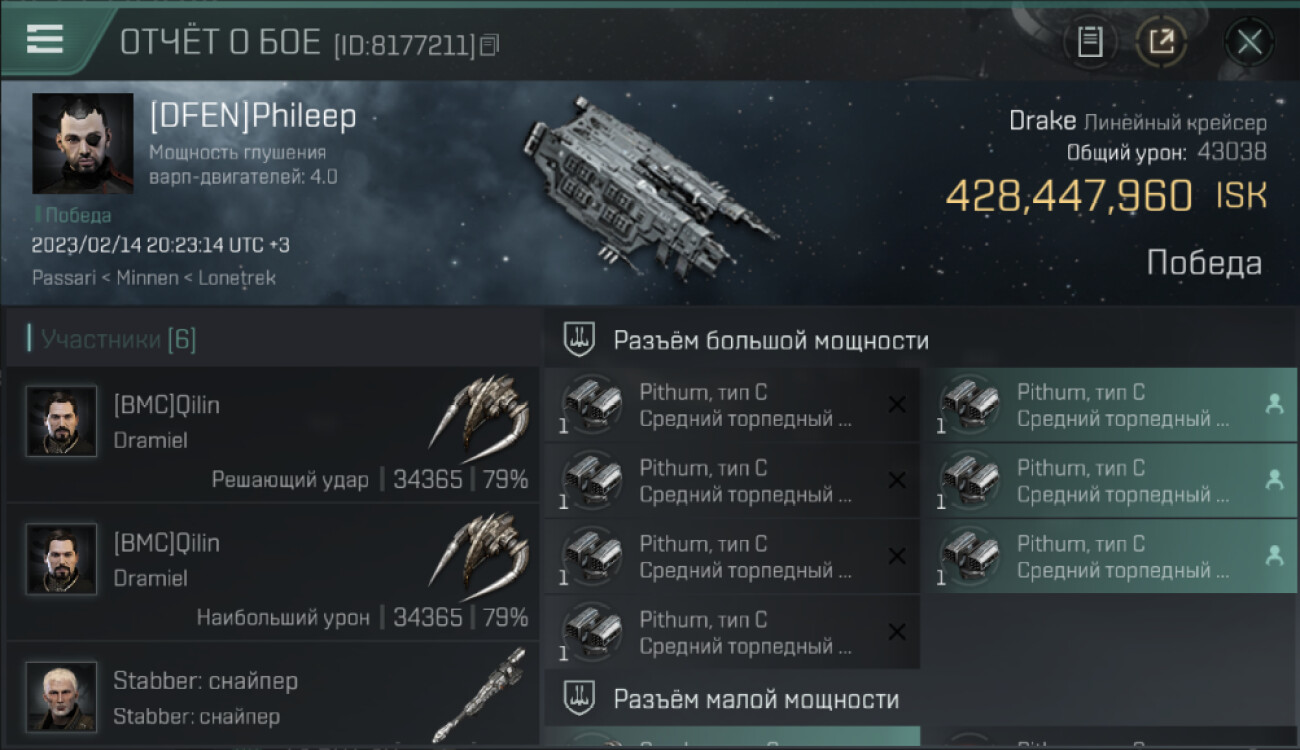Copy the battle report ID icon

tap(489, 45)
